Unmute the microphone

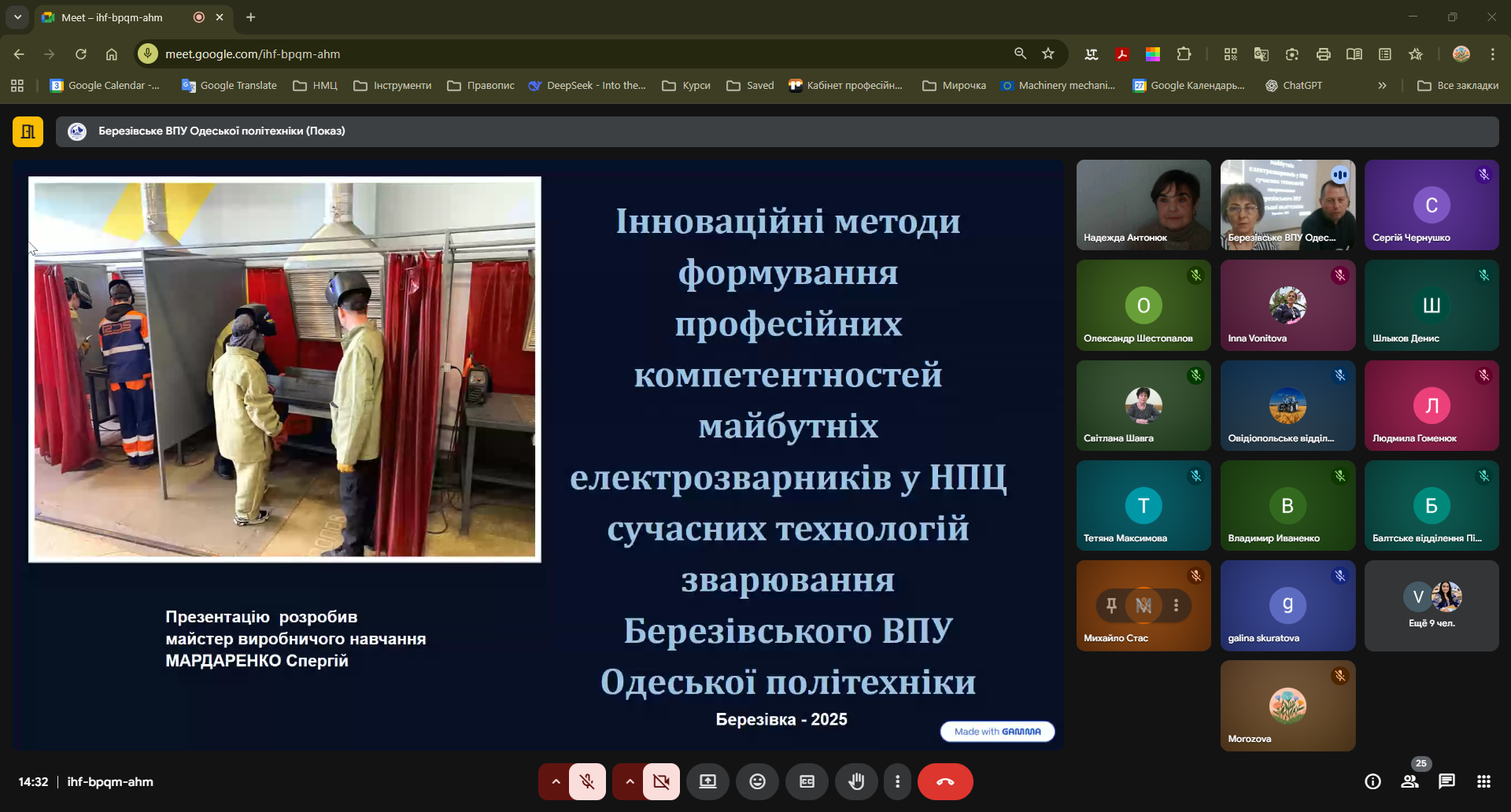(x=587, y=781)
